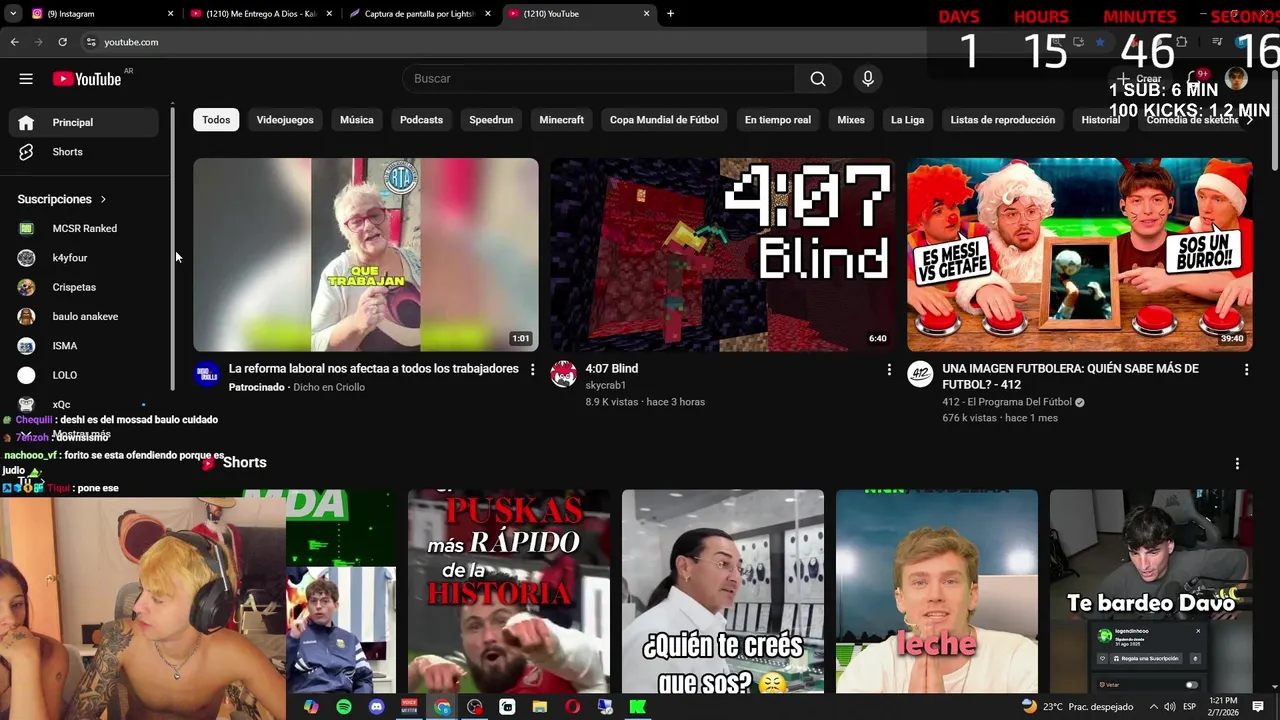This screenshot has height=720, width=1280.
Task: Start voice search with microphone icon
Action: [x=867, y=79]
